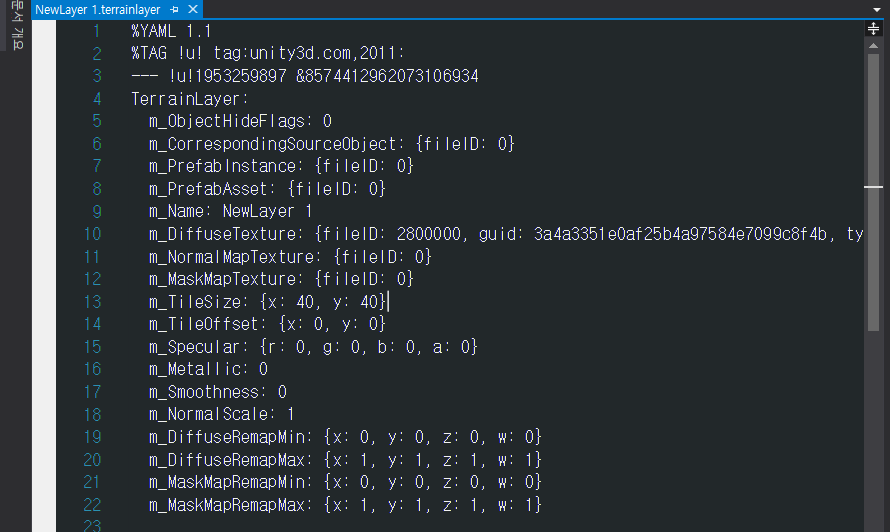Click the 'm_CorrespondingSourceObject' line
Image resolution: width=890 pixels, height=532 pixels.
pos(331,144)
